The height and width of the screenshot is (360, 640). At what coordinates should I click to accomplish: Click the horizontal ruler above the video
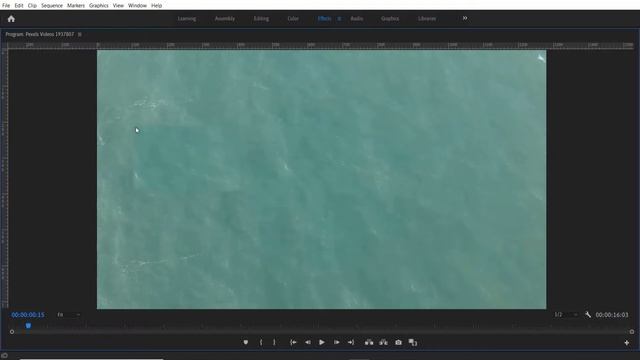click(x=320, y=45)
